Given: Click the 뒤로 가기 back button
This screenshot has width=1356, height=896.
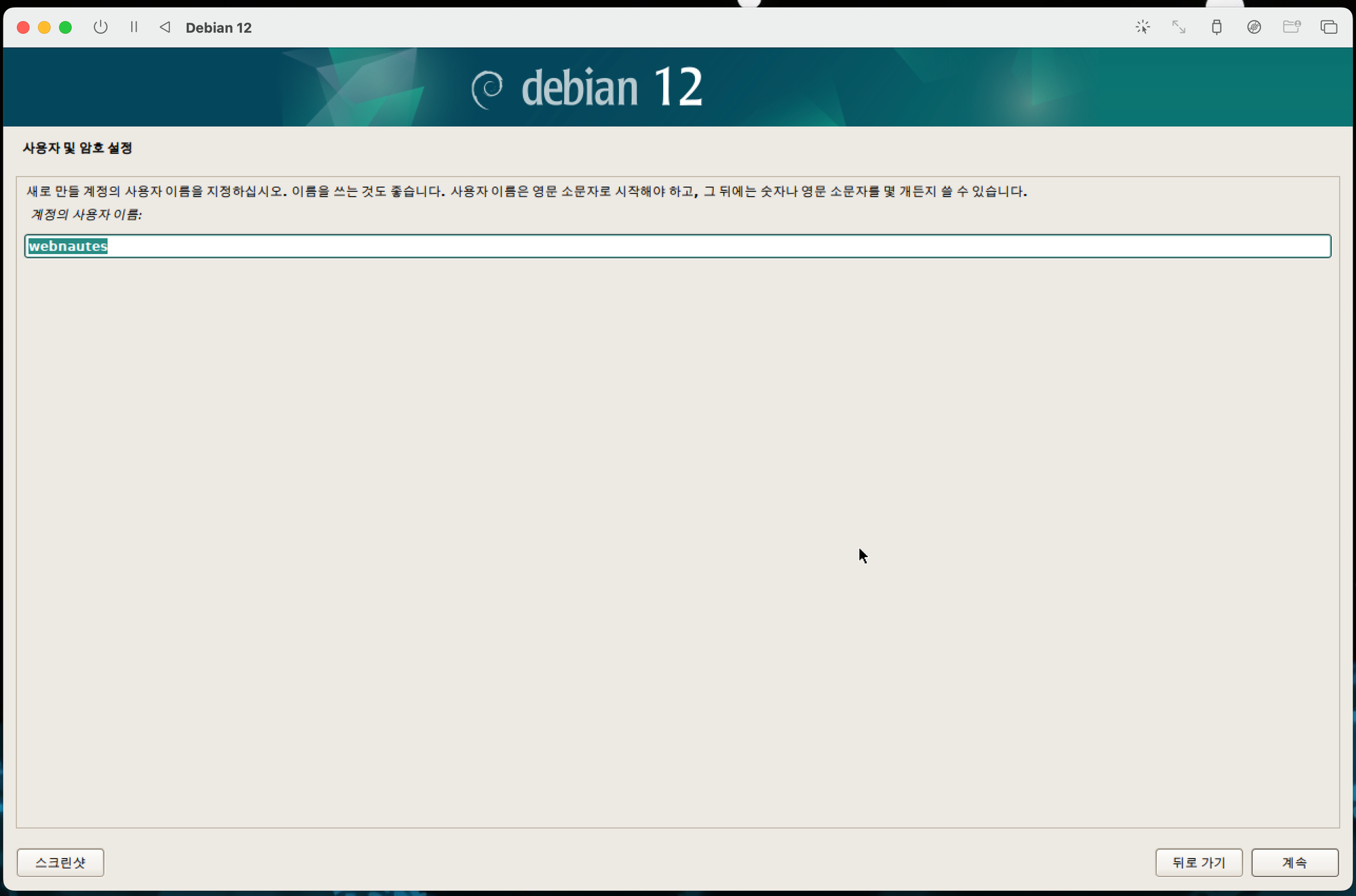Looking at the screenshot, I should [1199, 862].
